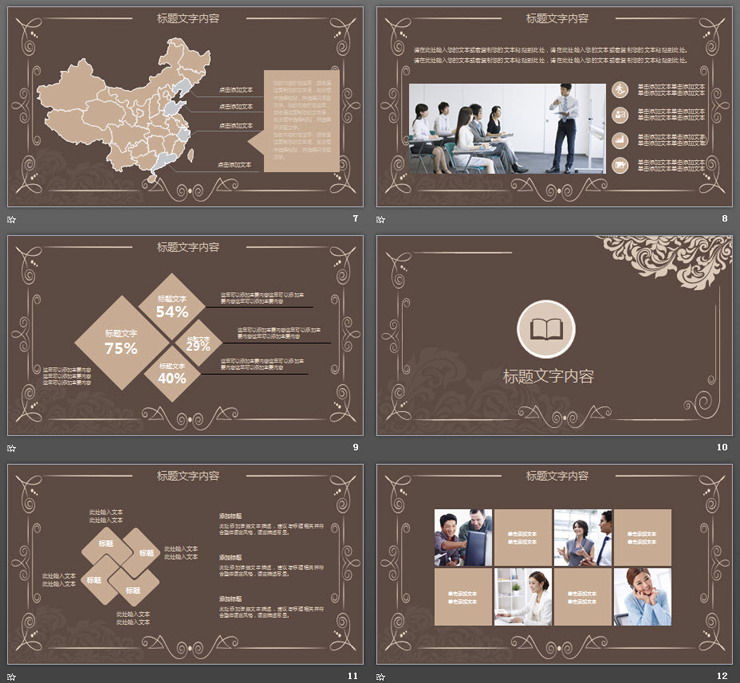Viewport: 740px width, 683px height.
Task: Click the animation star icon under slide 11
Action: 12,675
